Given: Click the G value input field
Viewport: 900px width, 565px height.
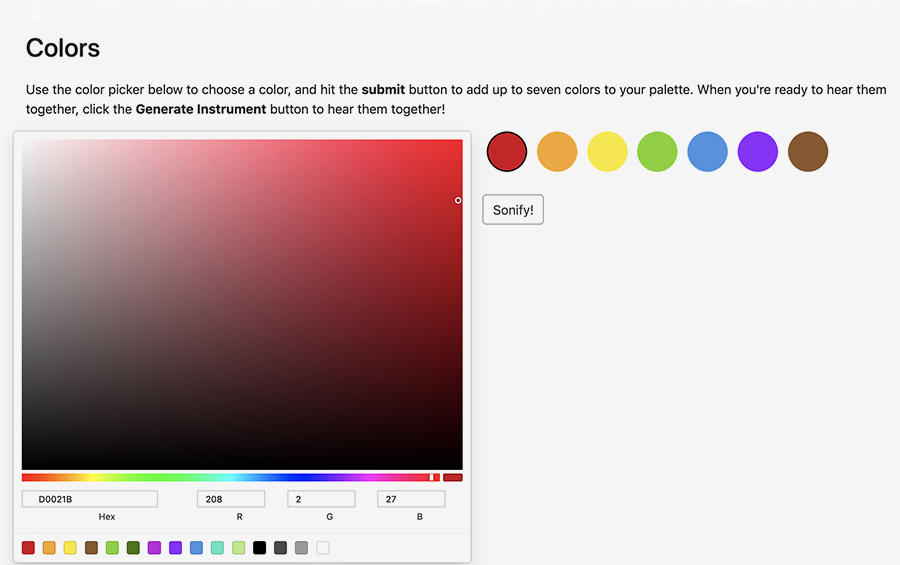Looking at the screenshot, I should click(321, 499).
